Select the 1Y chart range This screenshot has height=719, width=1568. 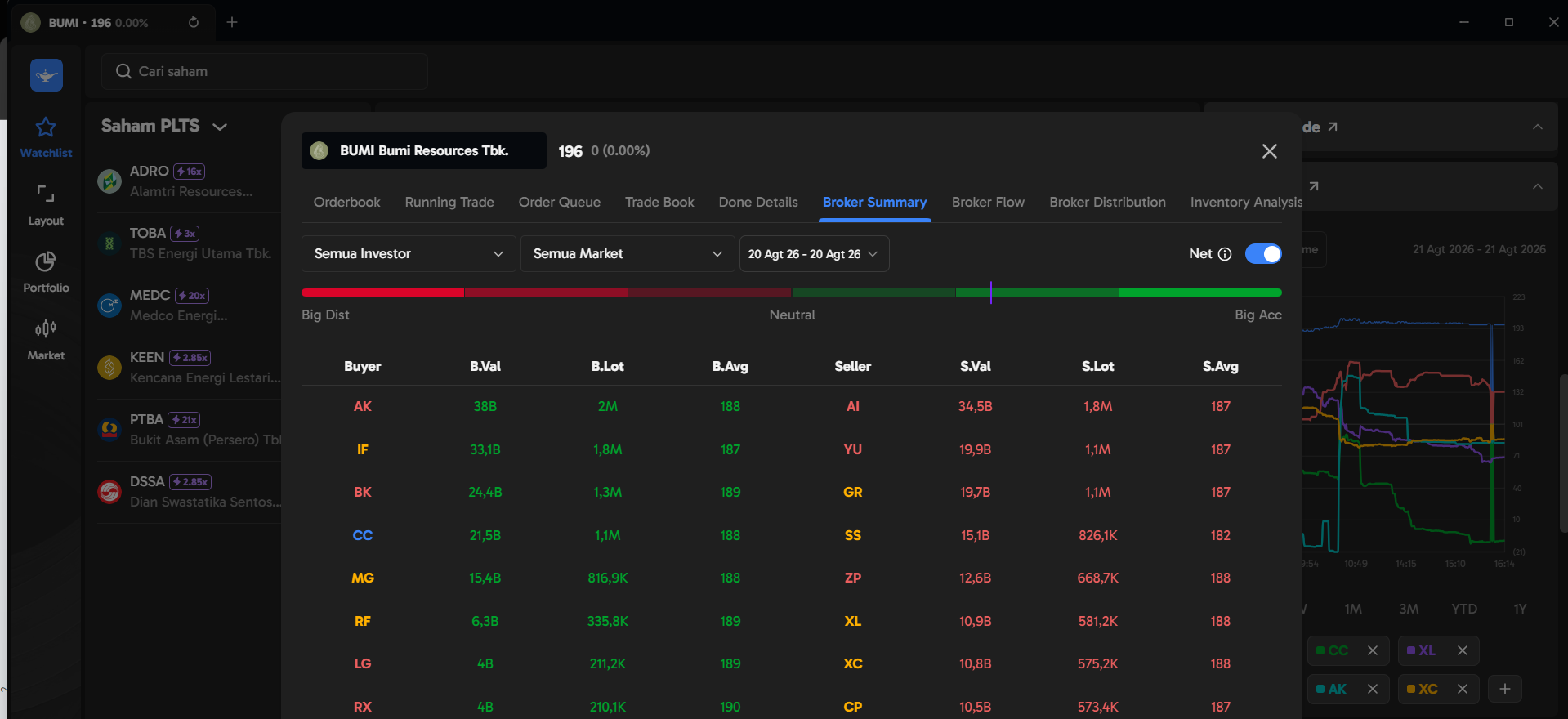click(1520, 609)
